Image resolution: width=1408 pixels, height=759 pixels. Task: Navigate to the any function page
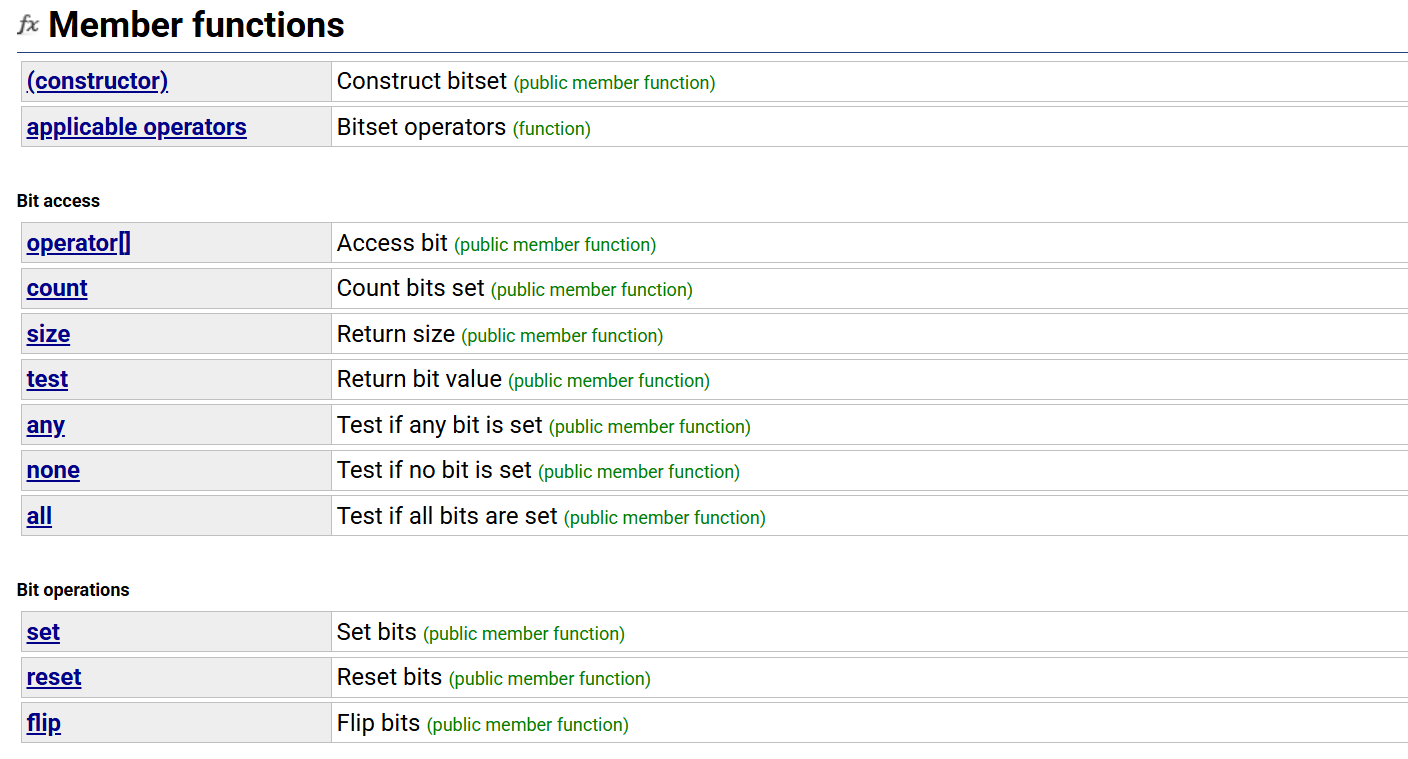tap(46, 426)
